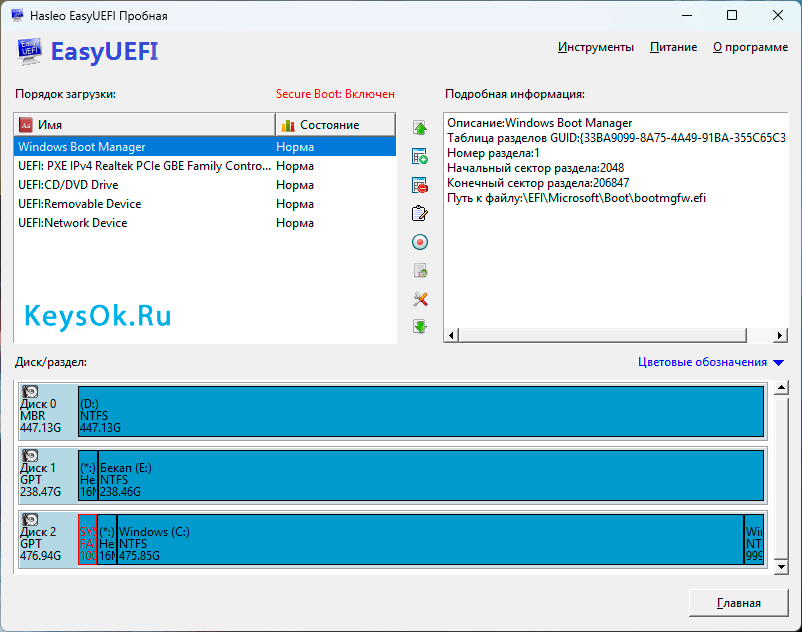Click the Disk 1 drive icon
Image resolution: width=802 pixels, height=632 pixels.
click(x=30, y=455)
